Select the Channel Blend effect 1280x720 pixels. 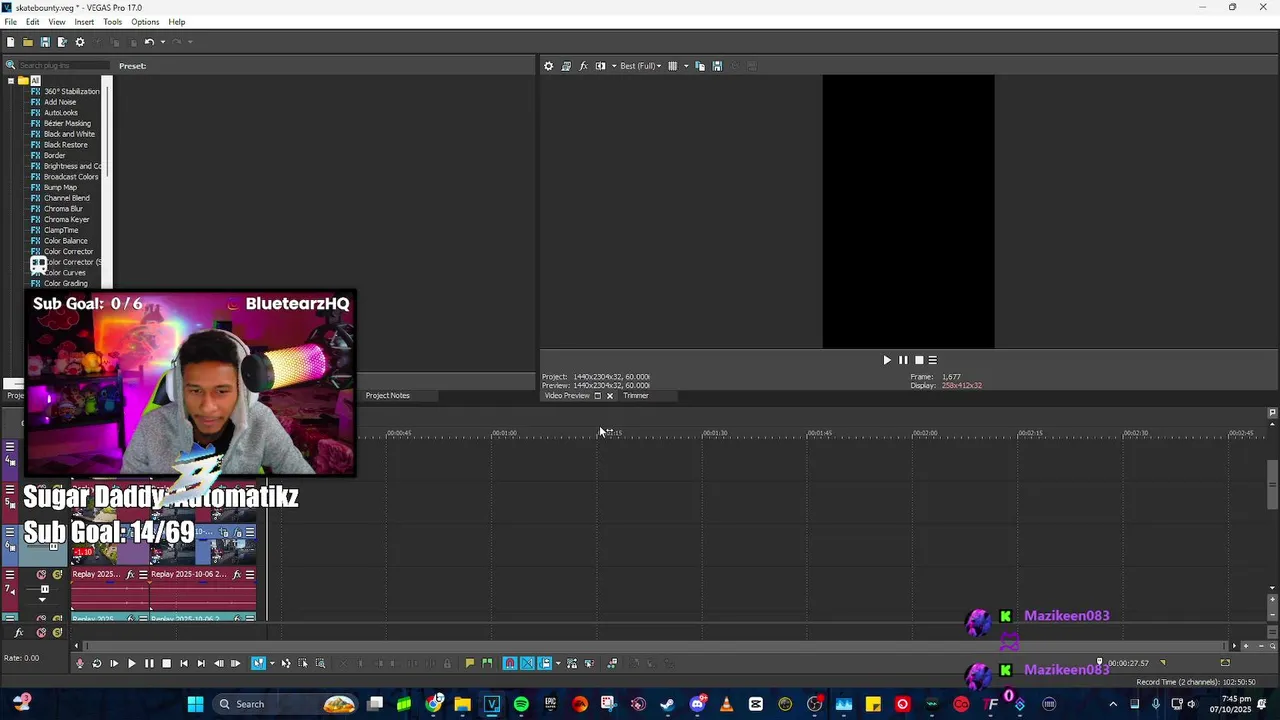coord(66,198)
